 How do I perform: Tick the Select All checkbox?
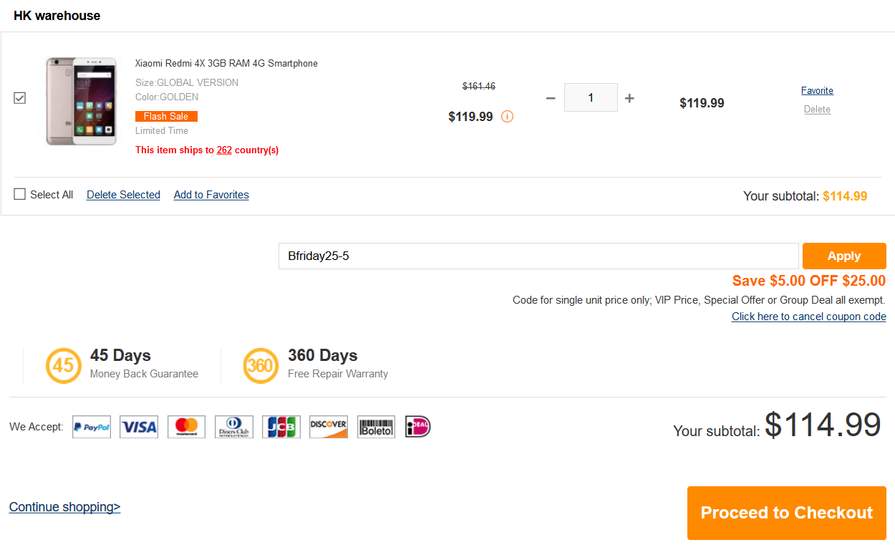pyautogui.click(x=19, y=194)
